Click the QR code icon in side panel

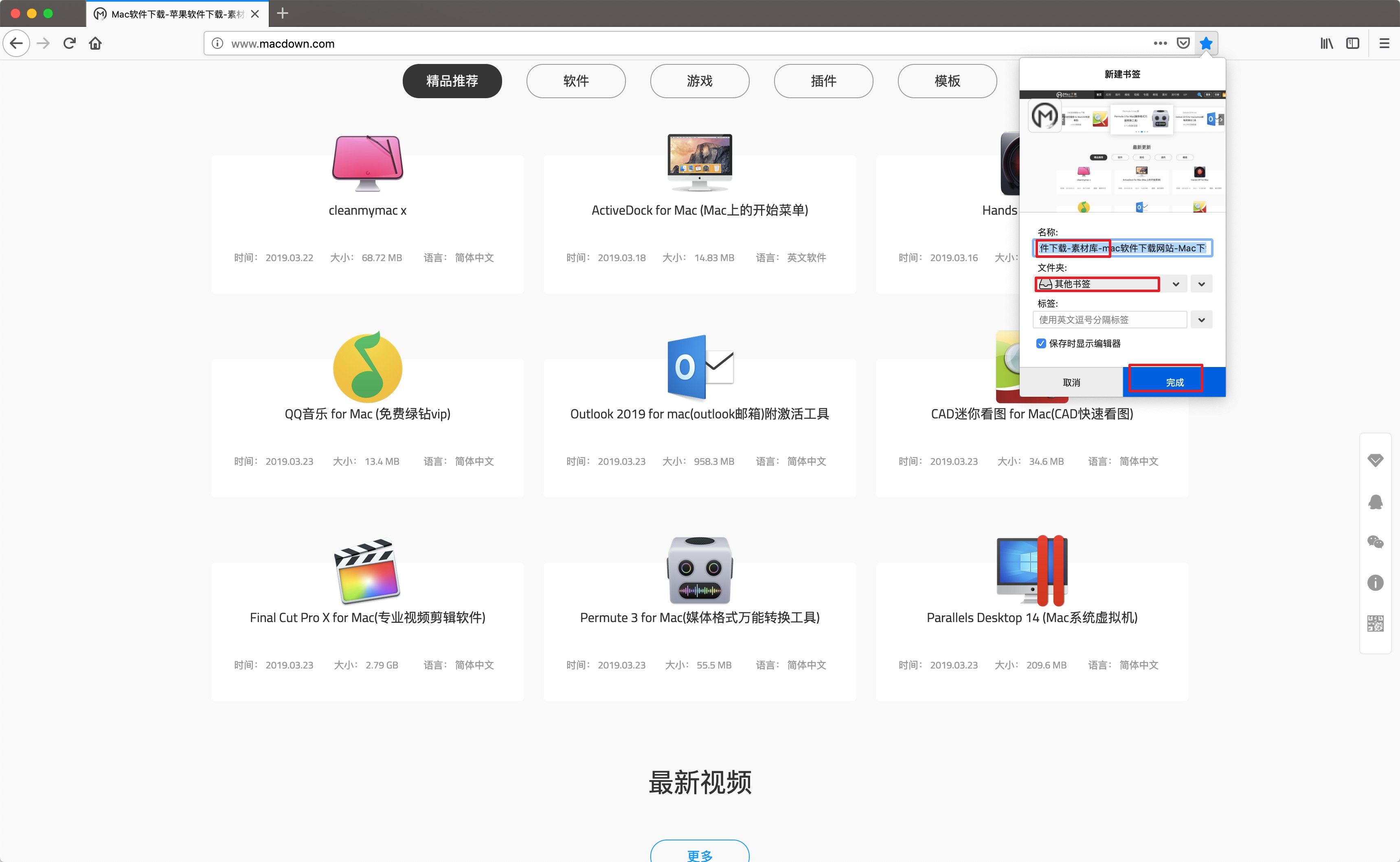(1375, 624)
